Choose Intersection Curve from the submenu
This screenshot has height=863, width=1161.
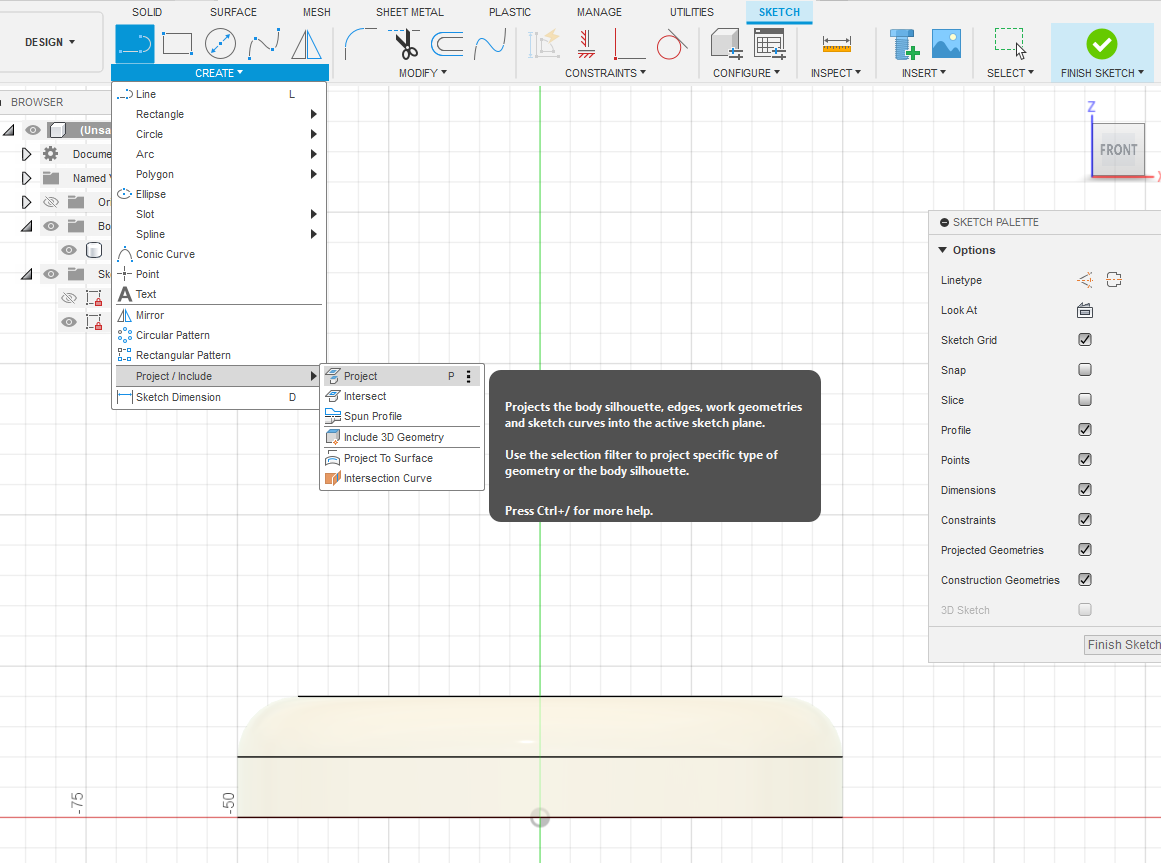point(387,478)
